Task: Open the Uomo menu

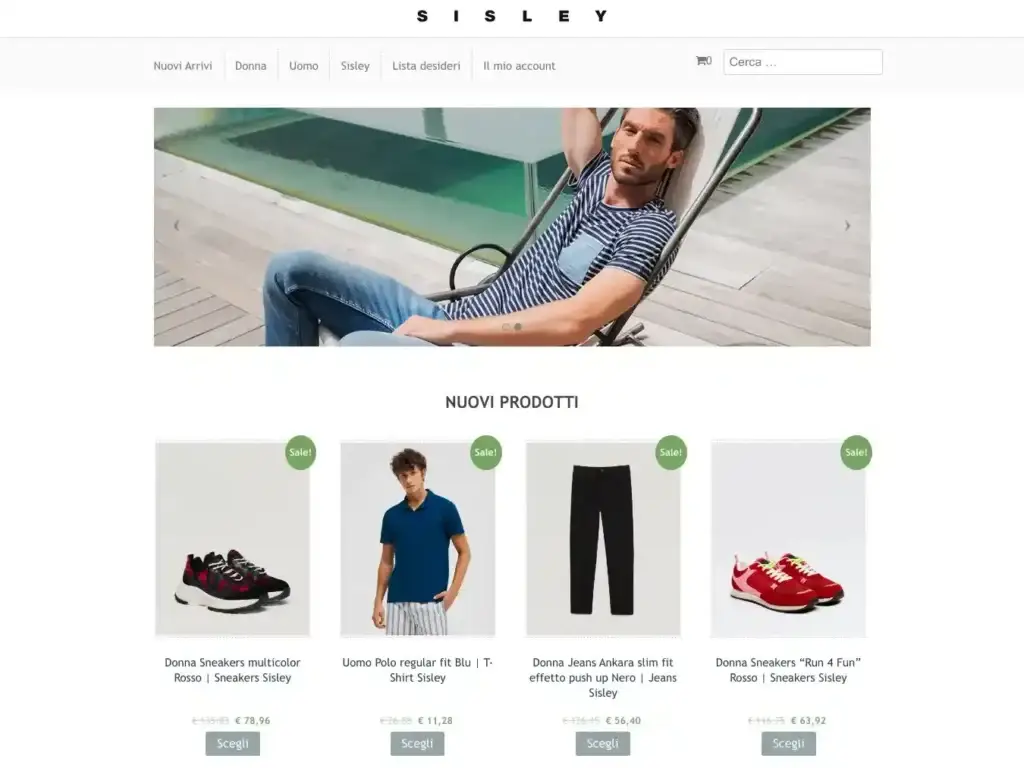Action: point(304,66)
